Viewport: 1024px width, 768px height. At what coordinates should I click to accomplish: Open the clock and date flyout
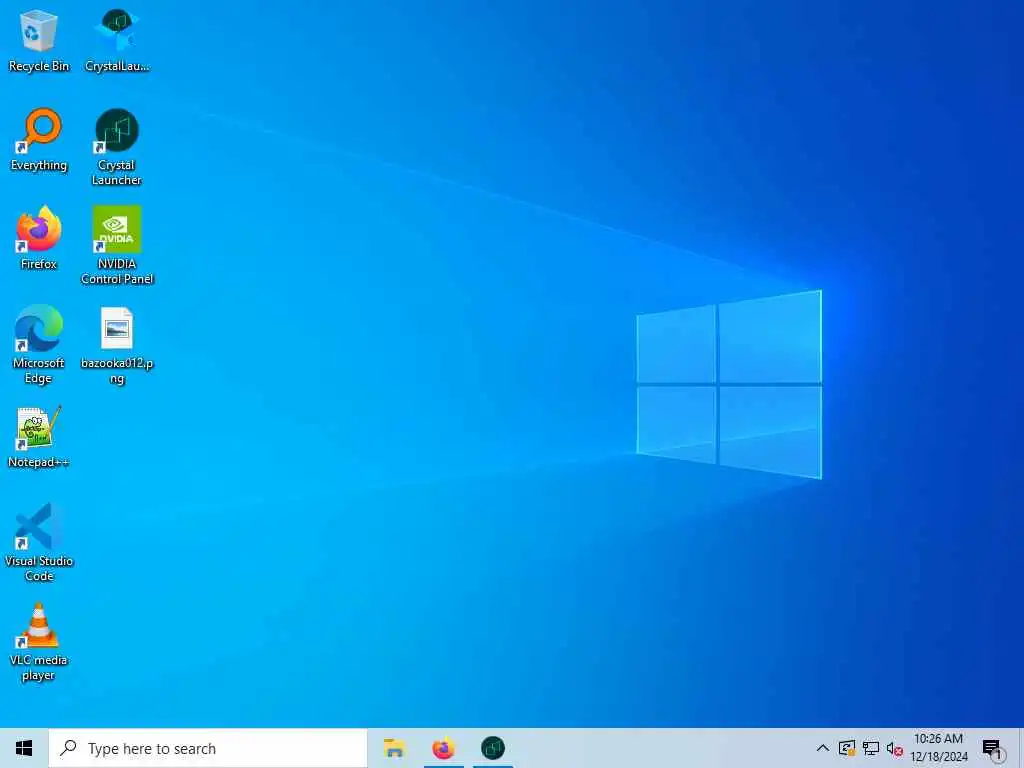(938, 748)
